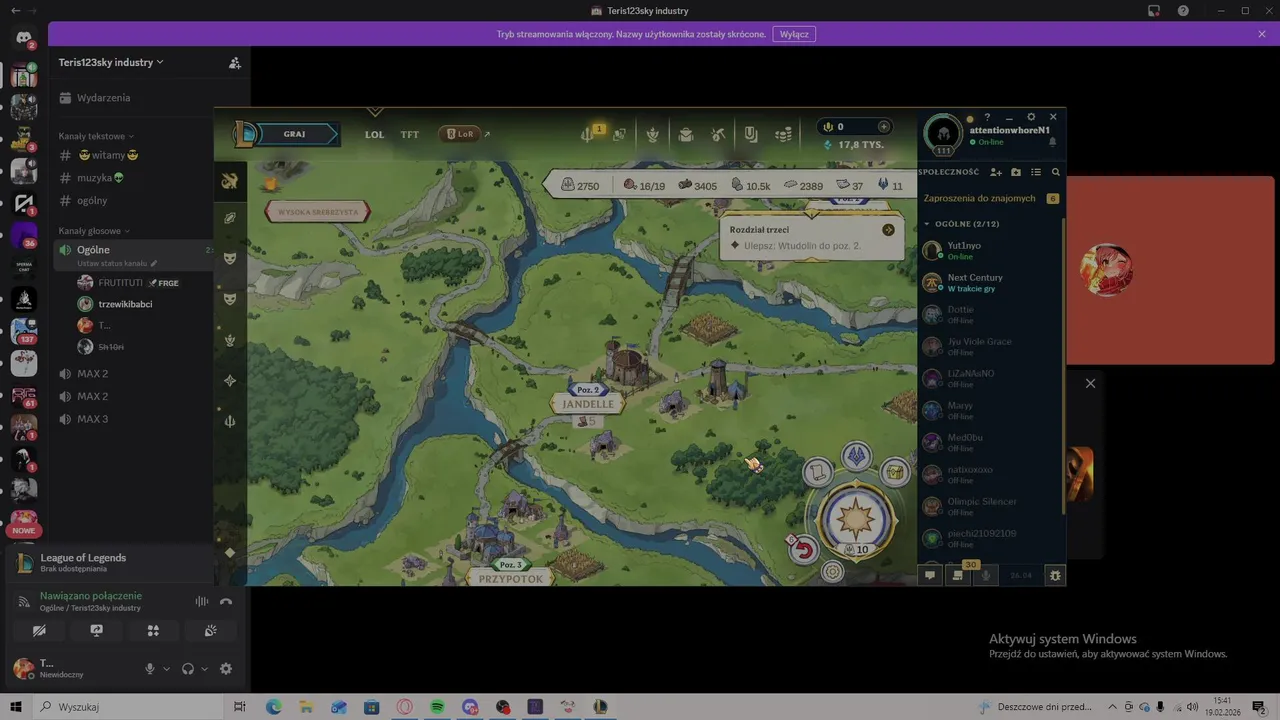The width and height of the screenshot is (1280, 720).
Task: Expand the microphone input options chevron
Action: [166, 669]
